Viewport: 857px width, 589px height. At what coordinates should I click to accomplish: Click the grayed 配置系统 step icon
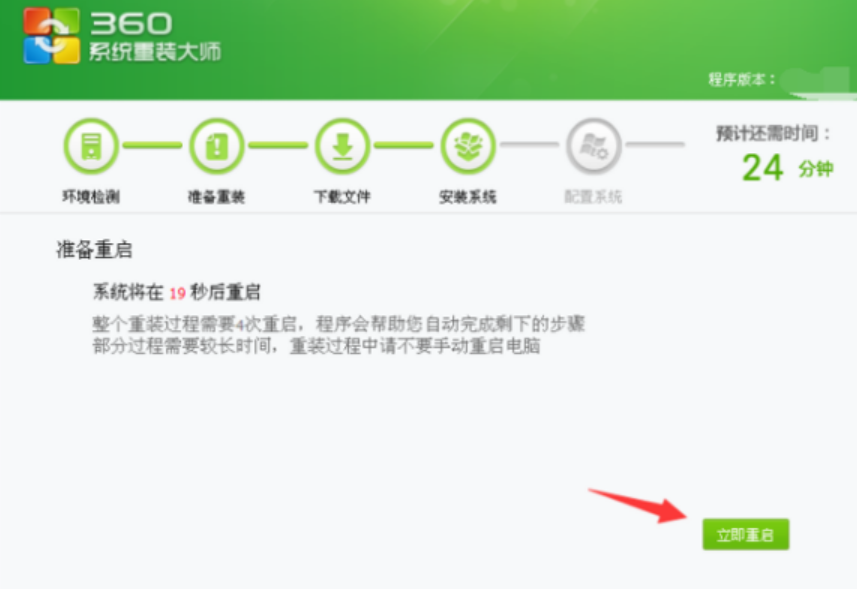[594, 146]
